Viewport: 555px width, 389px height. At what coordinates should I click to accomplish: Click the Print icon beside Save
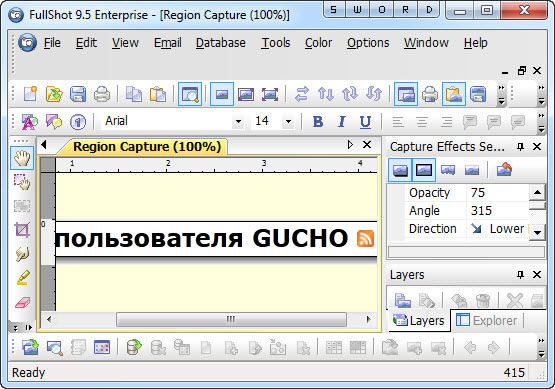(x=102, y=94)
